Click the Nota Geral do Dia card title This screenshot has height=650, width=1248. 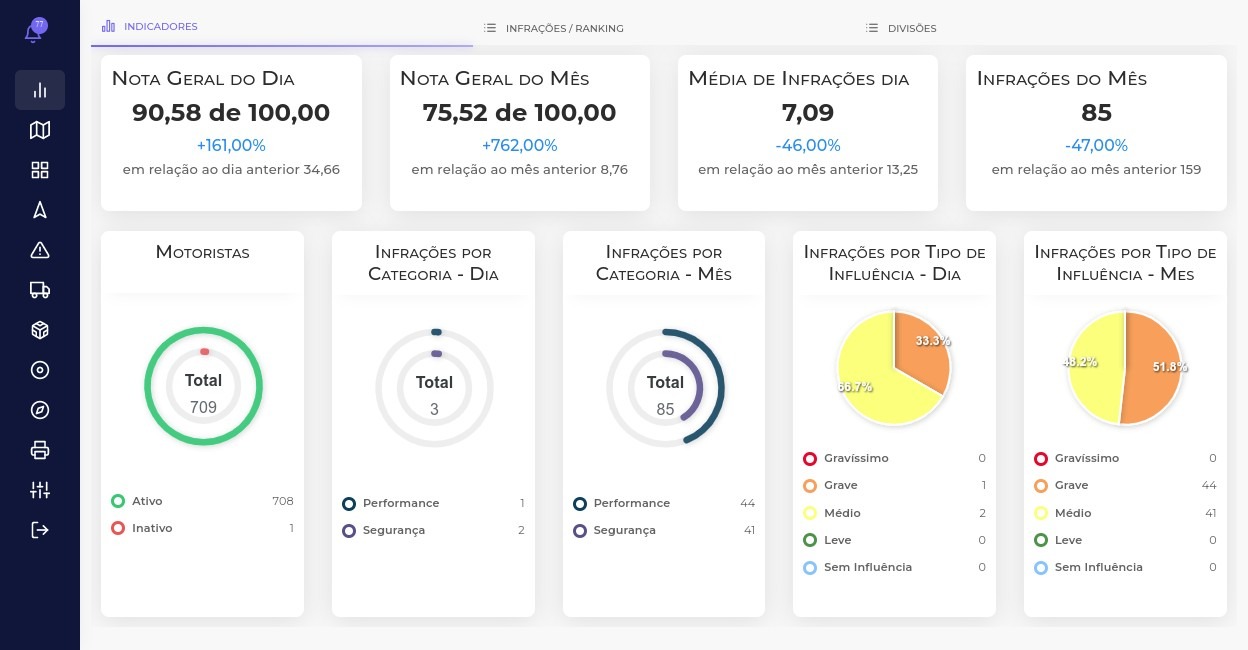(x=203, y=79)
